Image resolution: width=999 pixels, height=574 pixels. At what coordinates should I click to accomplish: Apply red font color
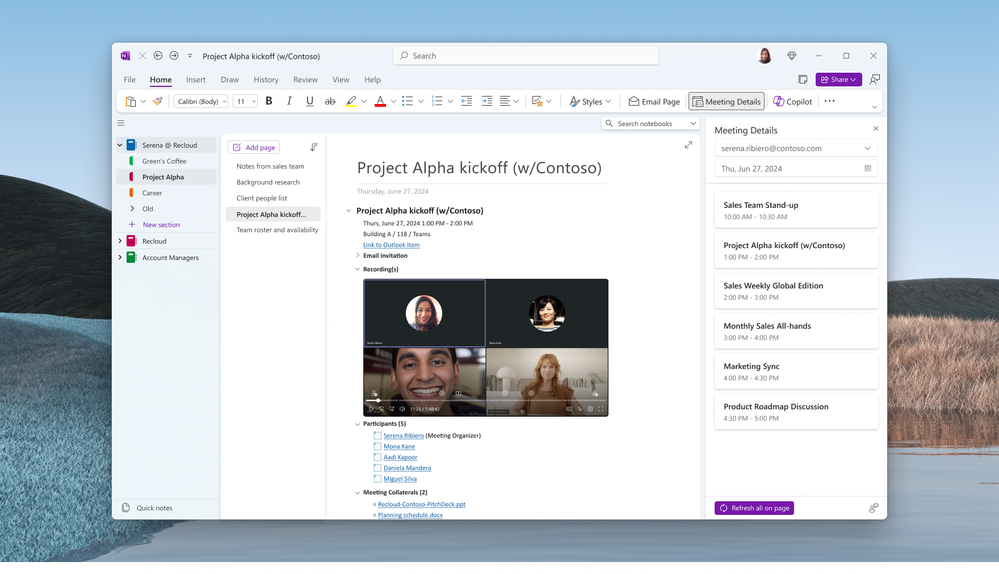coord(380,101)
